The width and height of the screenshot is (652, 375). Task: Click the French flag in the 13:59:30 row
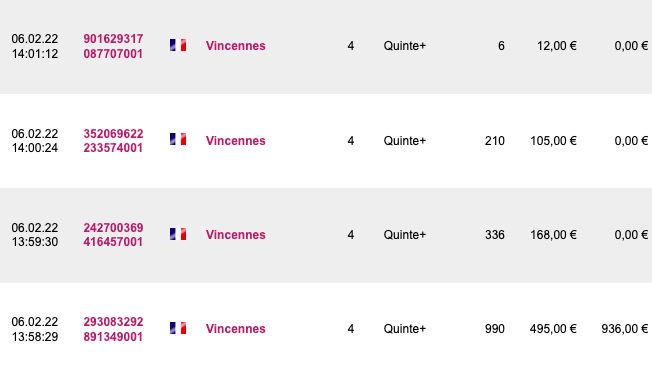click(x=178, y=234)
